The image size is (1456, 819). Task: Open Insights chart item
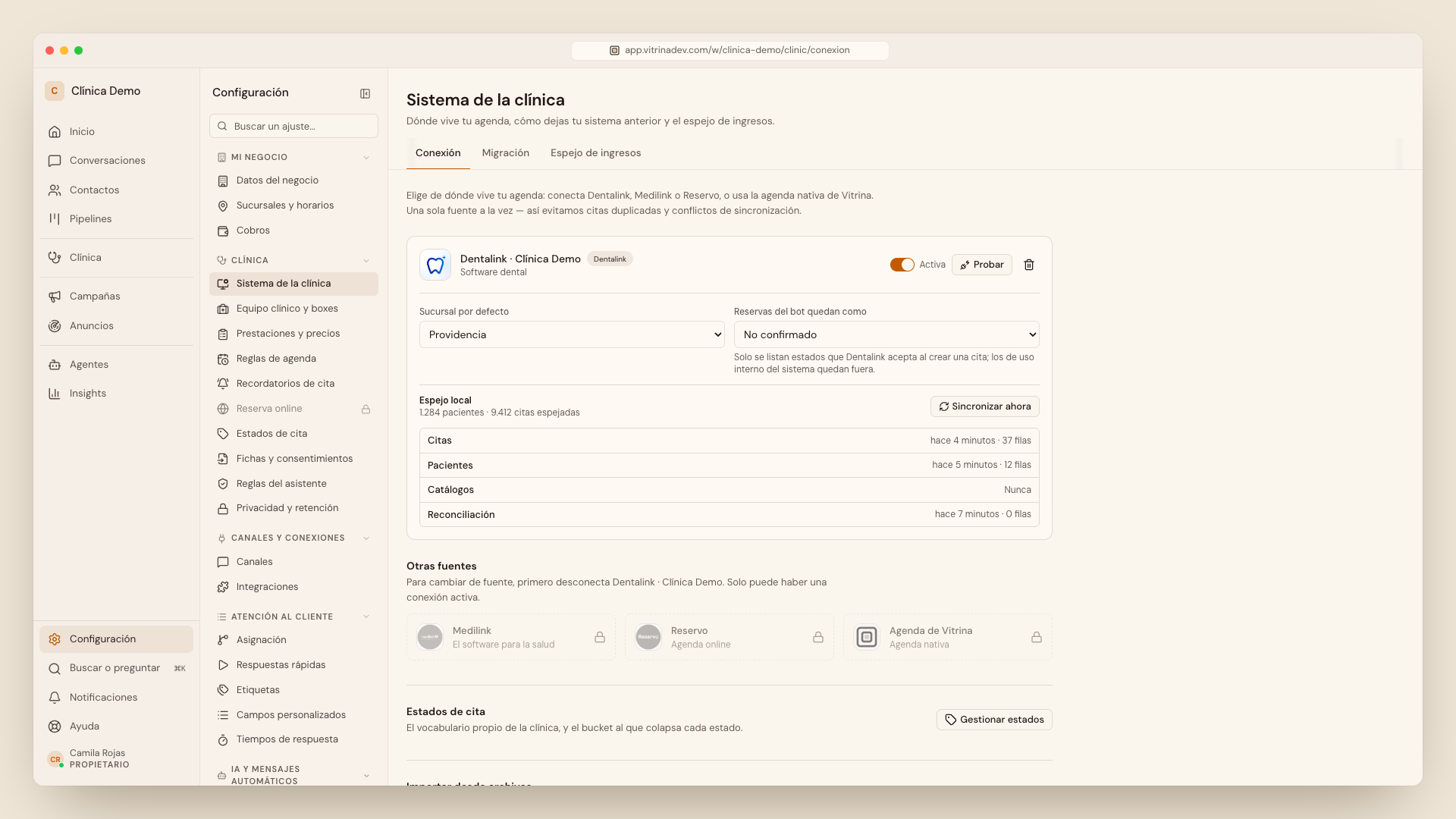[x=116, y=394]
